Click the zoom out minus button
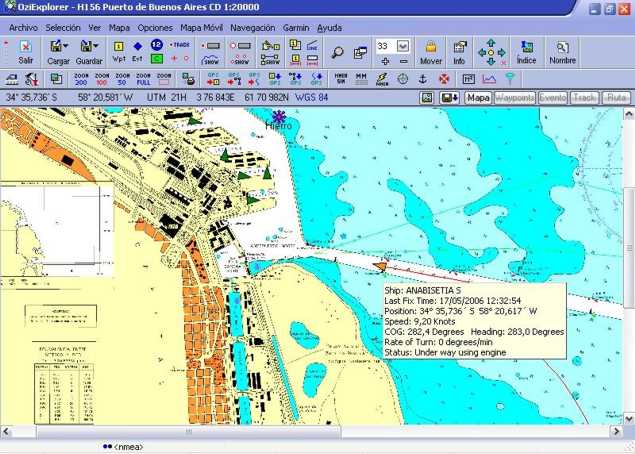635x454 pixels. (403, 61)
